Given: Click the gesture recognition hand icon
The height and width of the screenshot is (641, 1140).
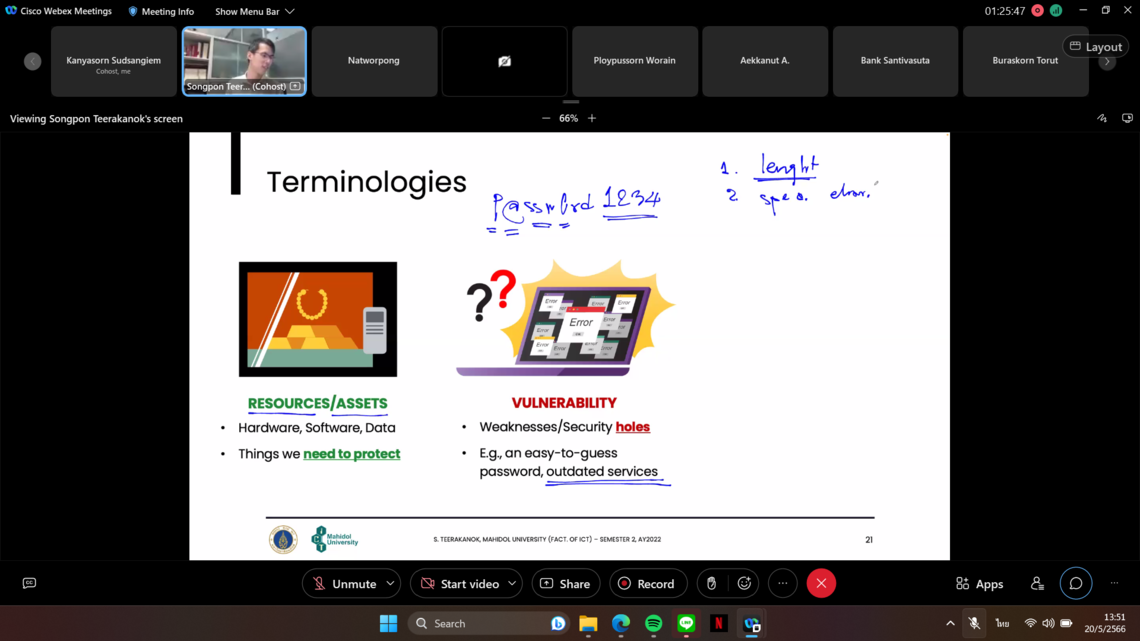Looking at the screenshot, I should [711, 583].
